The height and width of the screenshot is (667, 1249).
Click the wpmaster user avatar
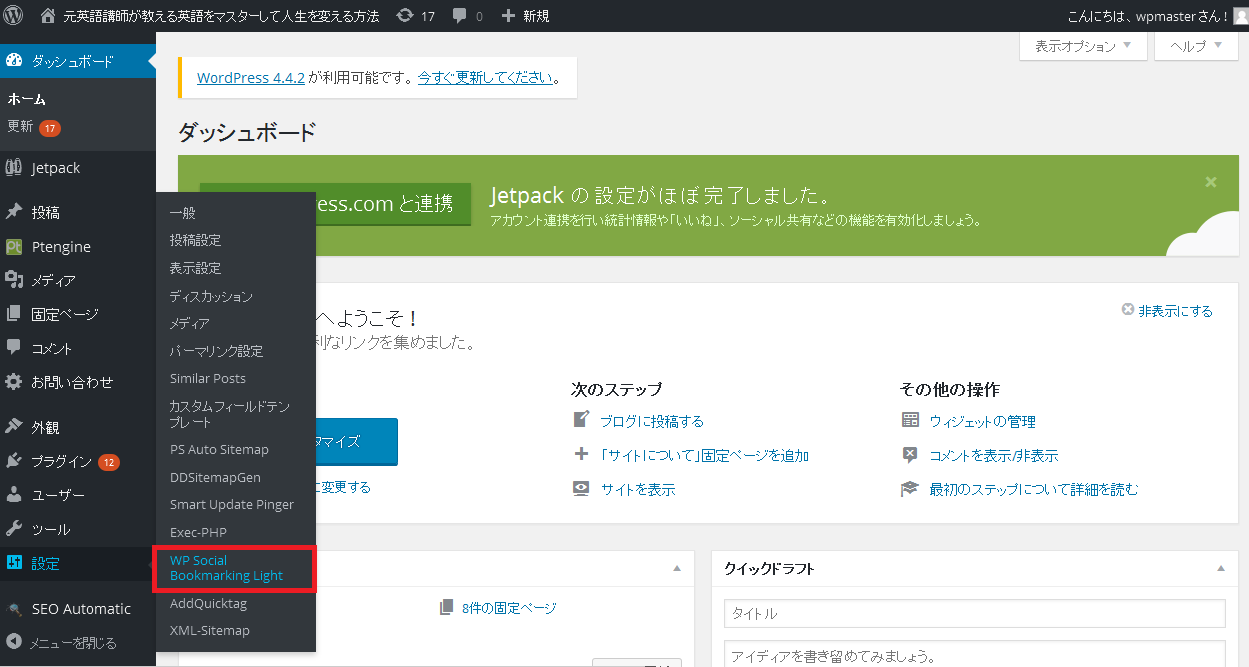click(1241, 16)
